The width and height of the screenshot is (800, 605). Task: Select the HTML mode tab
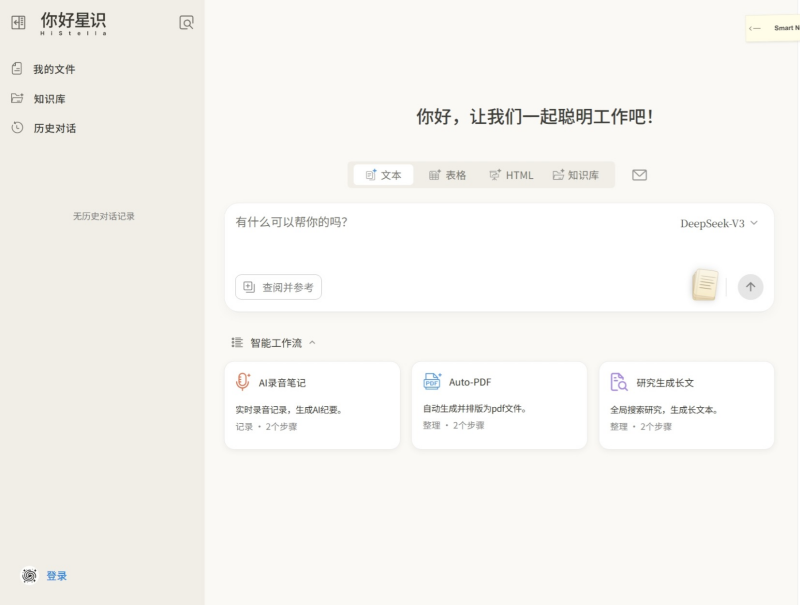pyautogui.click(x=510, y=175)
